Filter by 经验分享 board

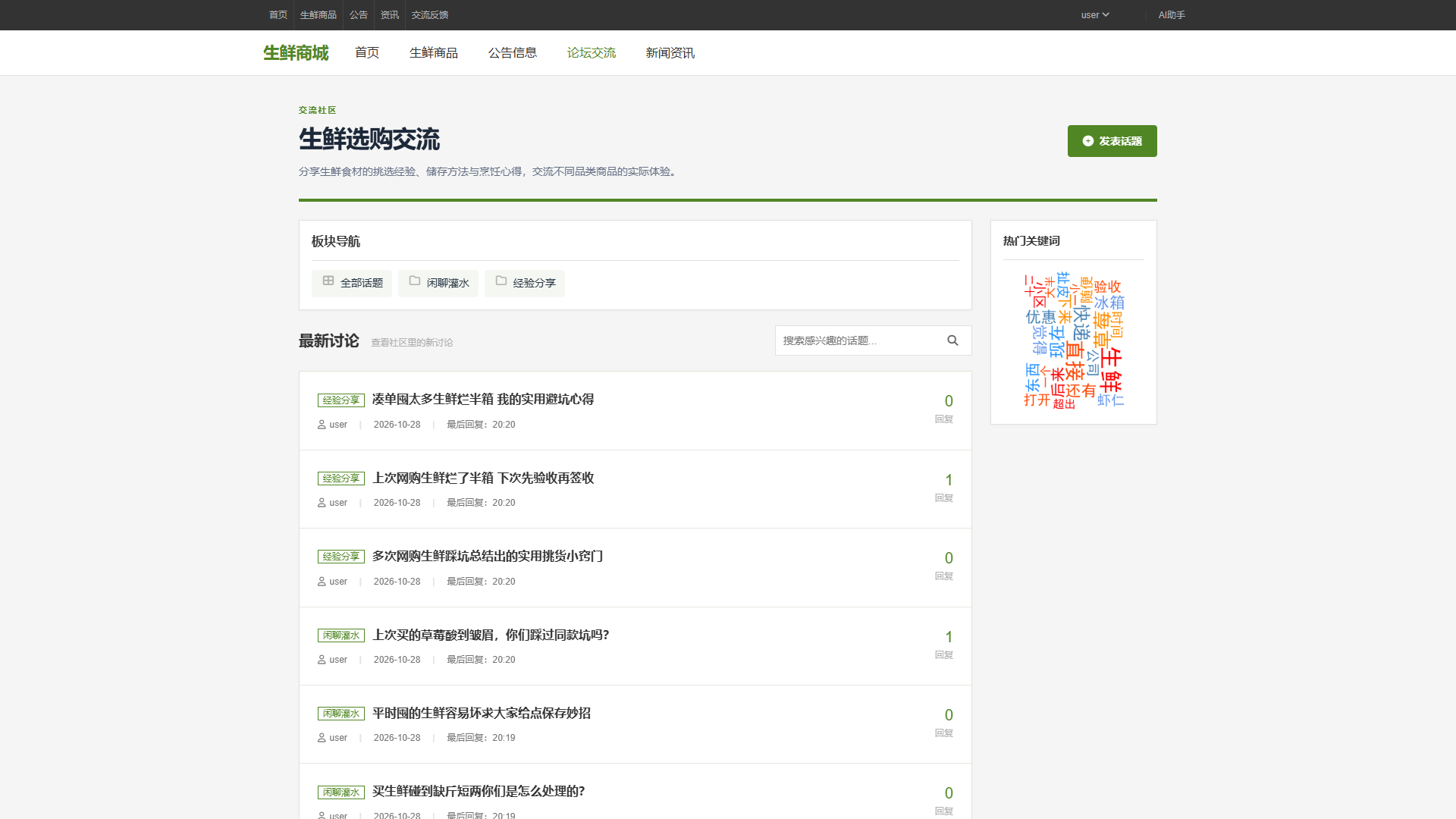tap(525, 283)
